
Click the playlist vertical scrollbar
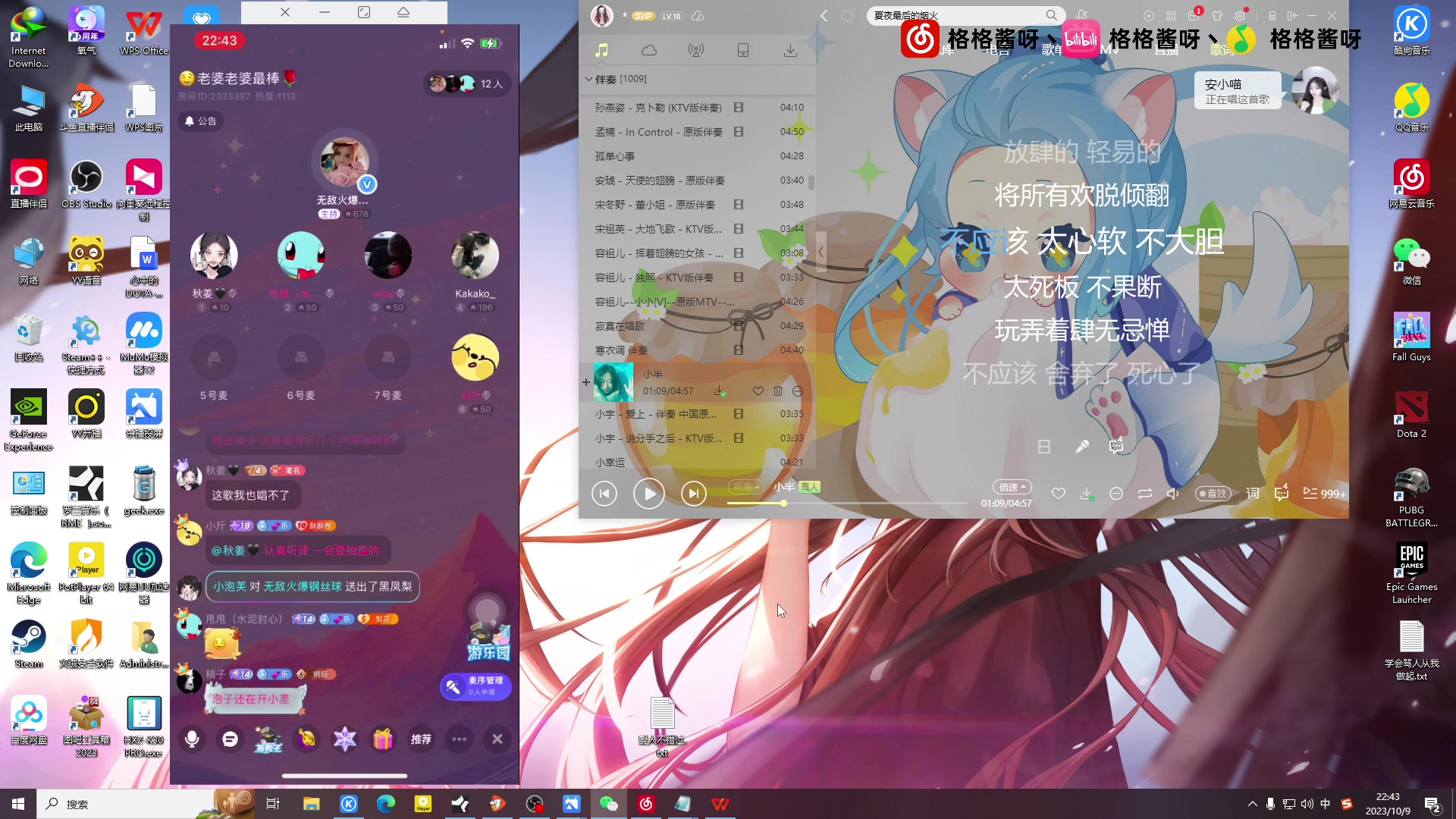point(811,183)
